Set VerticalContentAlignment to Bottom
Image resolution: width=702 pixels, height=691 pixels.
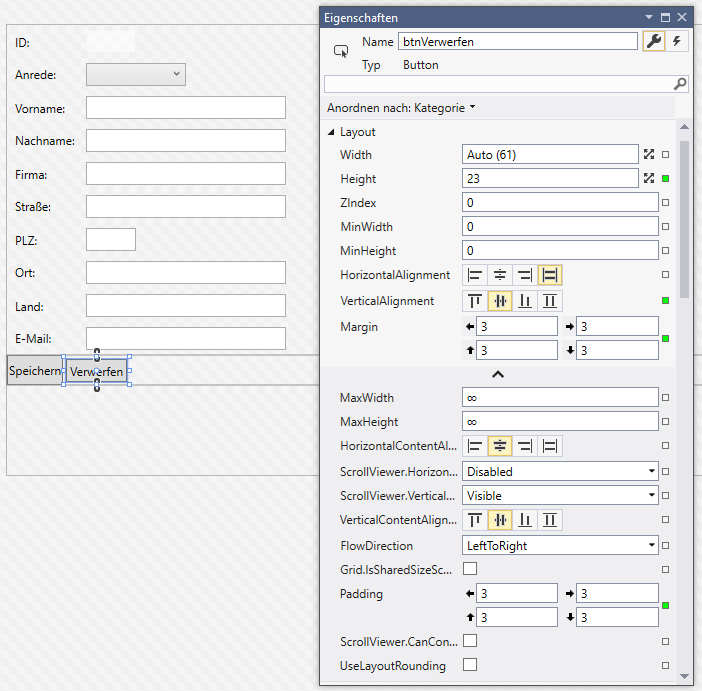coord(525,520)
